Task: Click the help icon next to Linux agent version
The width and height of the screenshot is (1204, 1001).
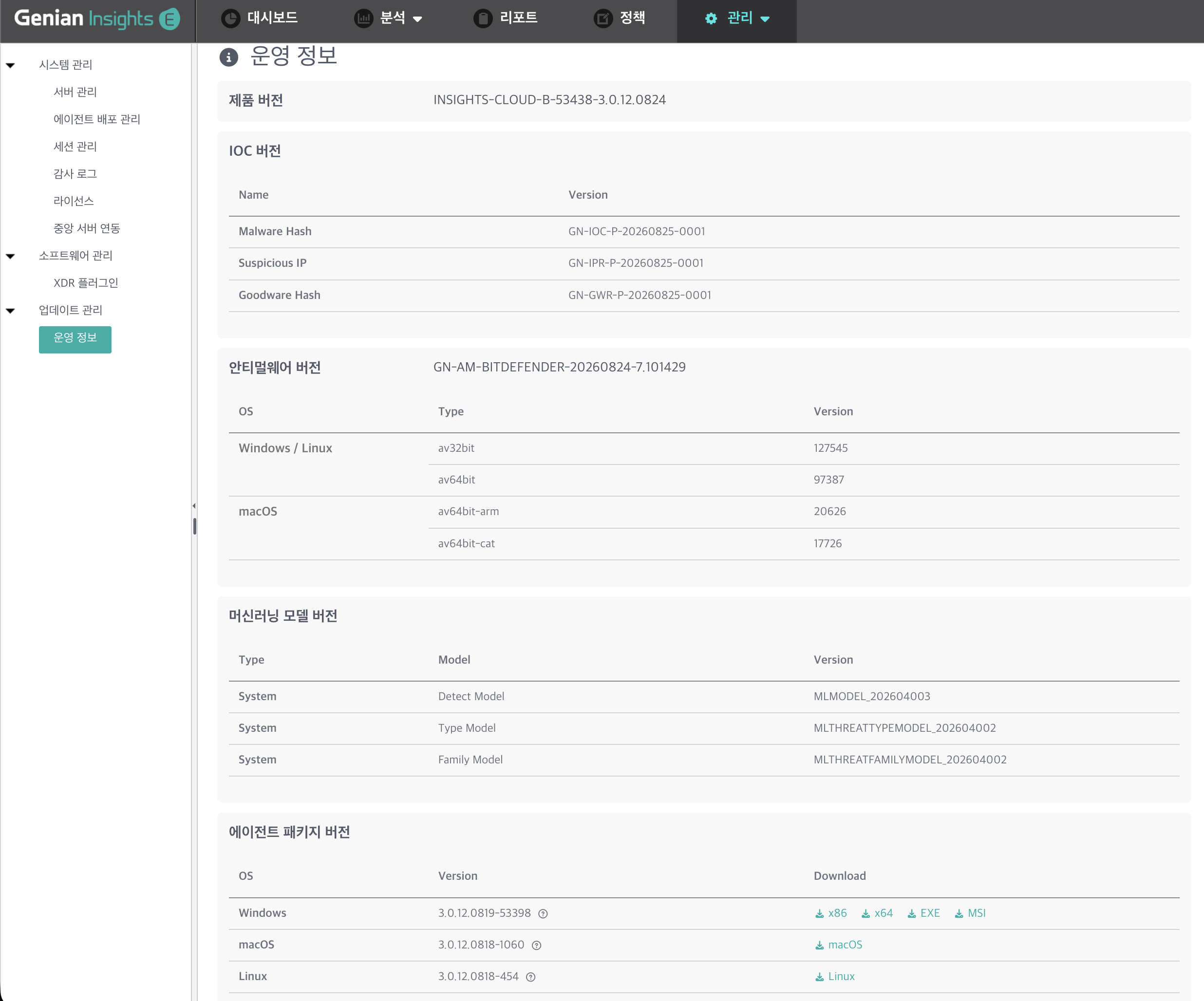Action: [531, 977]
